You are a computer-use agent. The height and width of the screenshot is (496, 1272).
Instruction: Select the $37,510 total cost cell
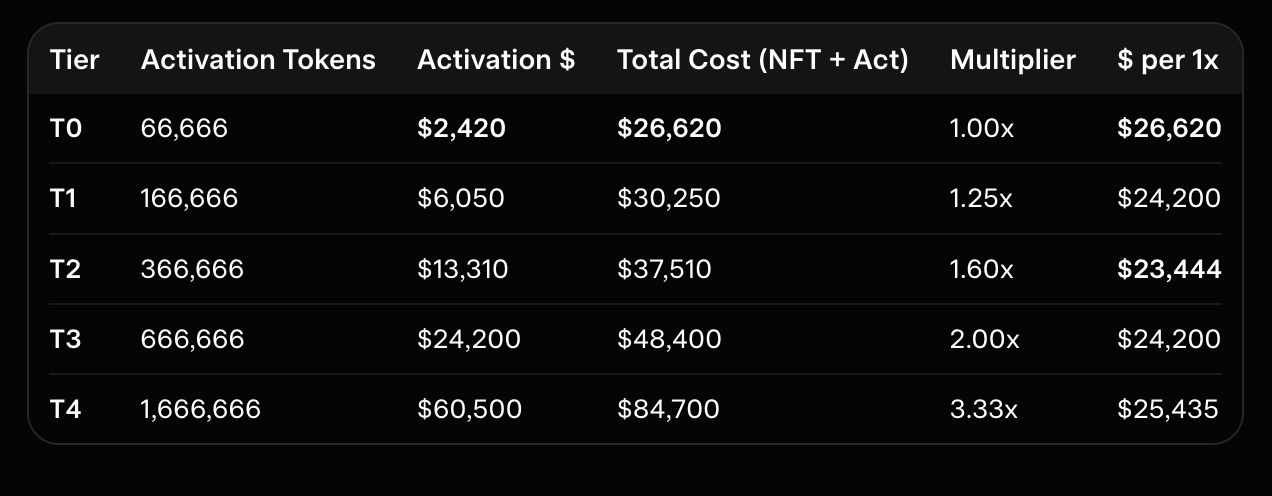pos(664,268)
